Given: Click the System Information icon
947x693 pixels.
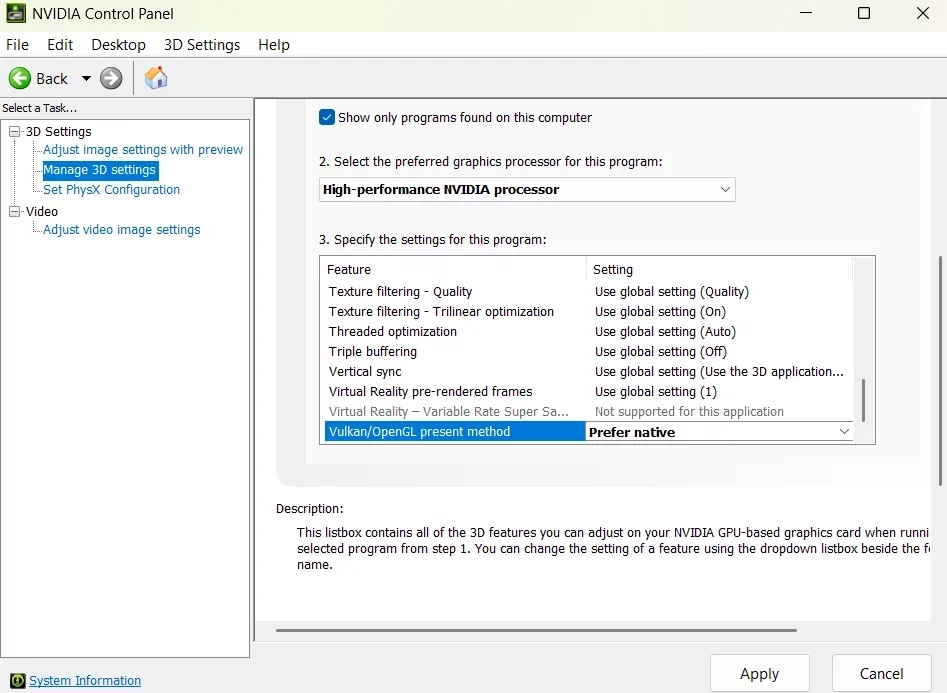Looking at the screenshot, I should click(18, 680).
